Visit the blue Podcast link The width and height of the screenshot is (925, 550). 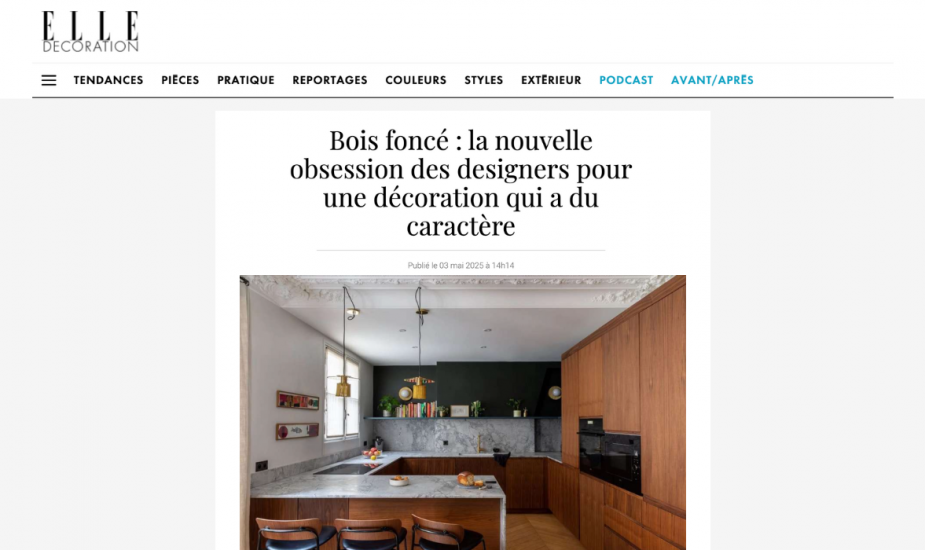coord(626,80)
